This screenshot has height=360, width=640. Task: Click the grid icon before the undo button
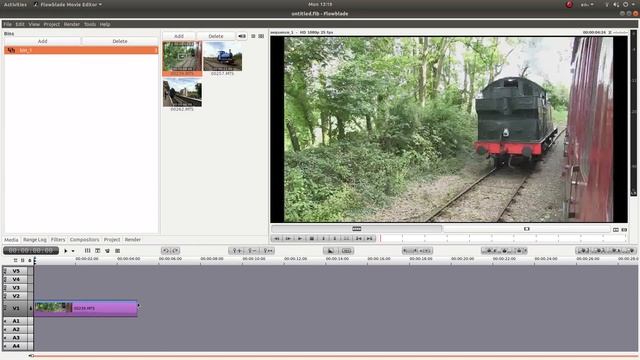pos(118,251)
